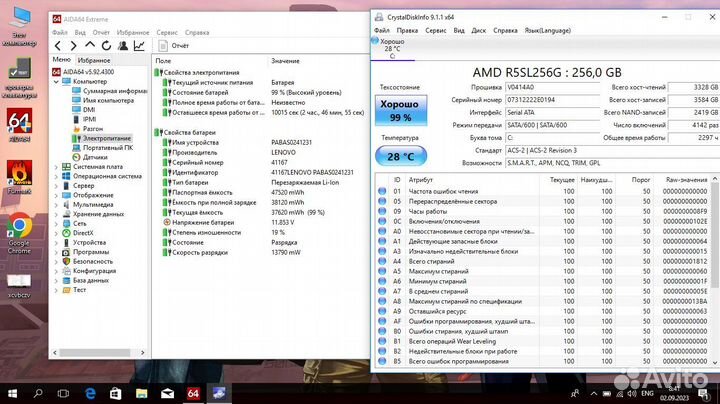Image resolution: width=720 pixels, height=404 pixels.
Task: Click AIDA64 up-level arrow icon
Action: click(90, 45)
